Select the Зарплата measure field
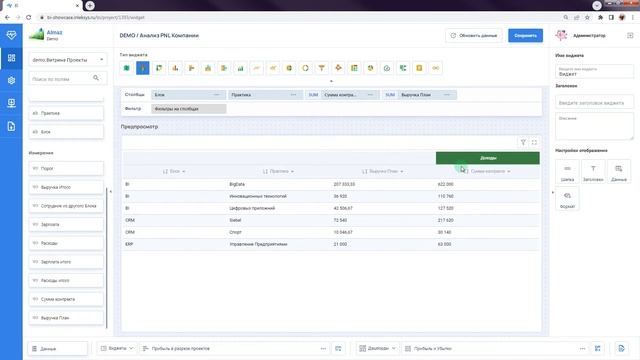Screen dimensions: 640x360 (66, 224)
